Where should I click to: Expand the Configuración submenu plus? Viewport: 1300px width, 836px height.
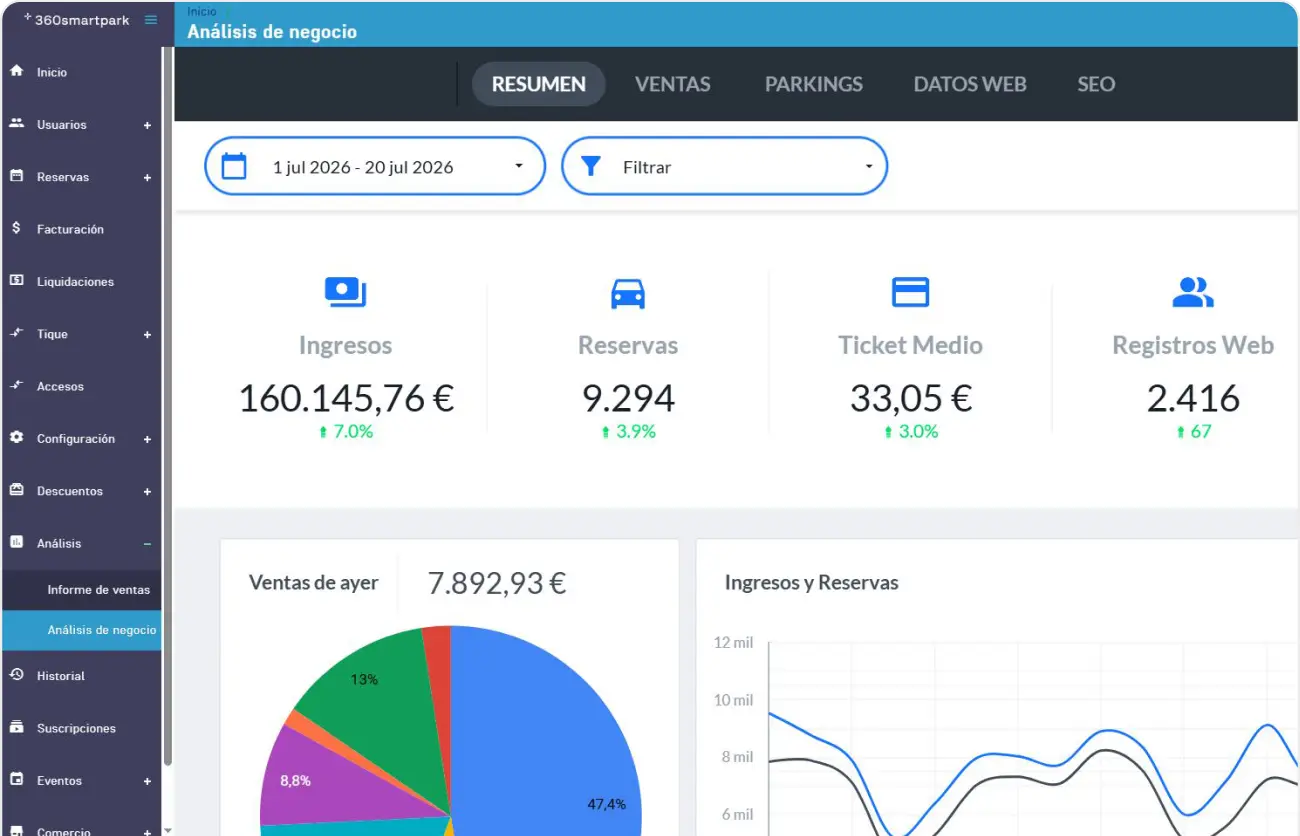147,439
